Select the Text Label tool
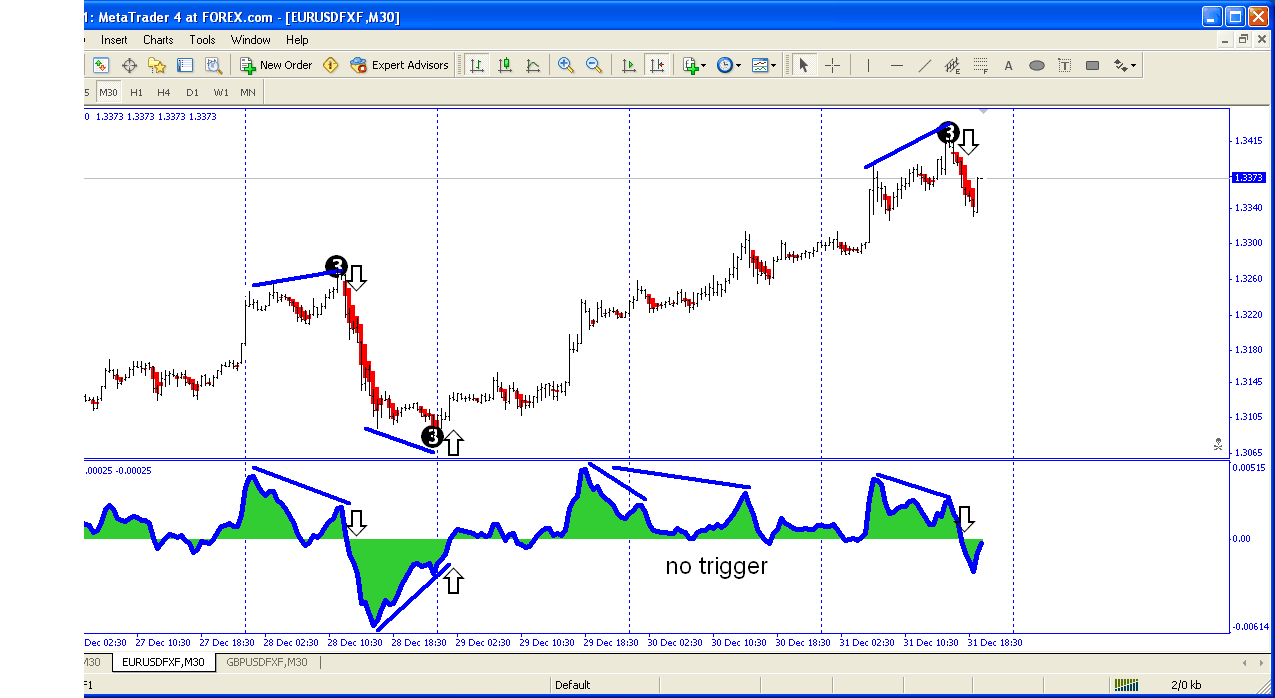This screenshot has width=1275, height=698. (x=1065, y=66)
